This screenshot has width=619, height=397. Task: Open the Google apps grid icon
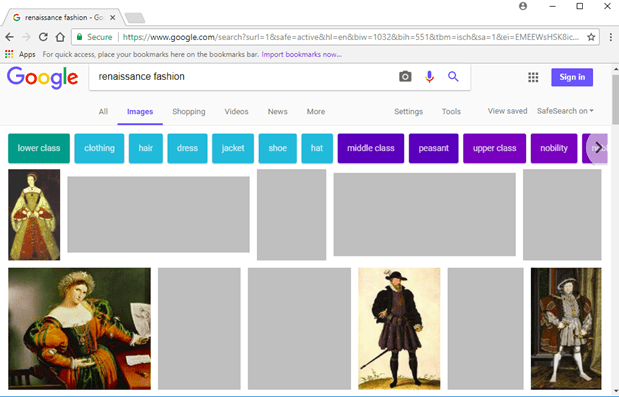pyautogui.click(x=533, y=77)
